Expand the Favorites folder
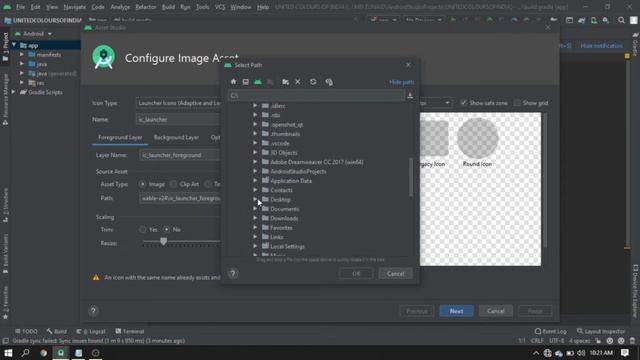 255,227
